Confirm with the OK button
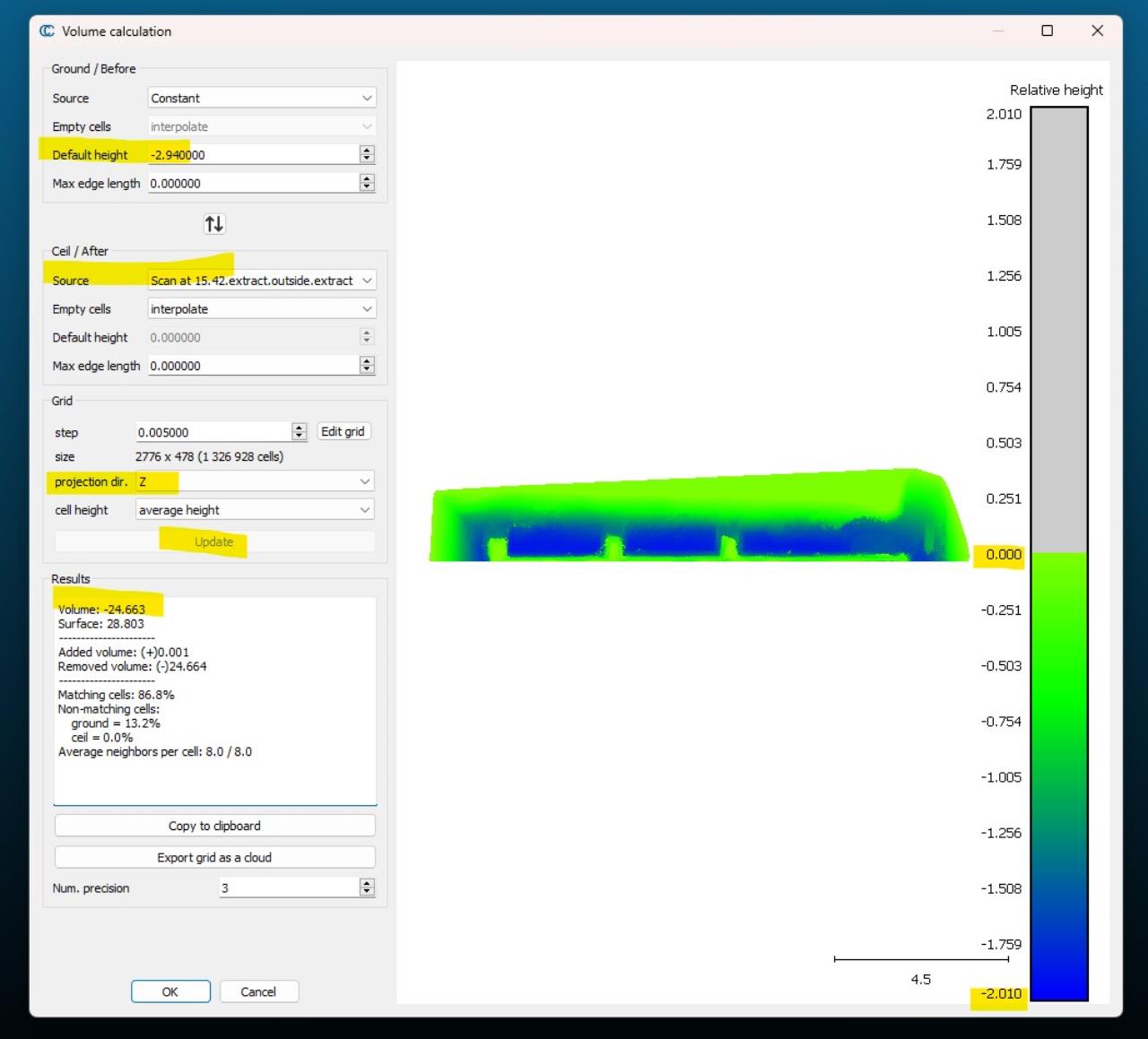 pyautogui.click(x=170, y=991)
